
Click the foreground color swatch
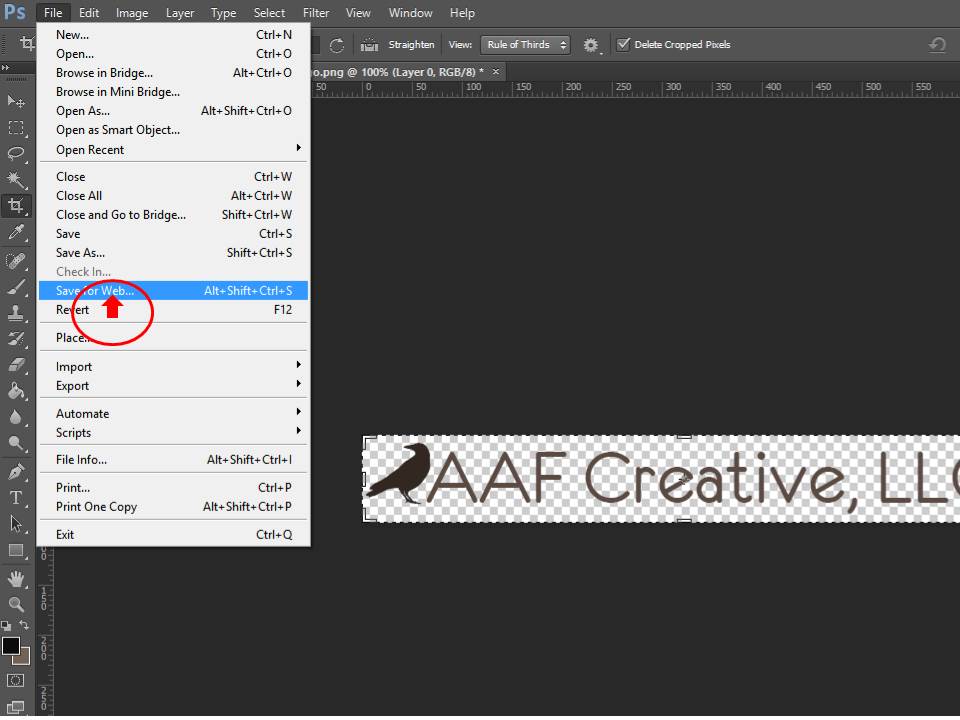(x=10, y=646)
